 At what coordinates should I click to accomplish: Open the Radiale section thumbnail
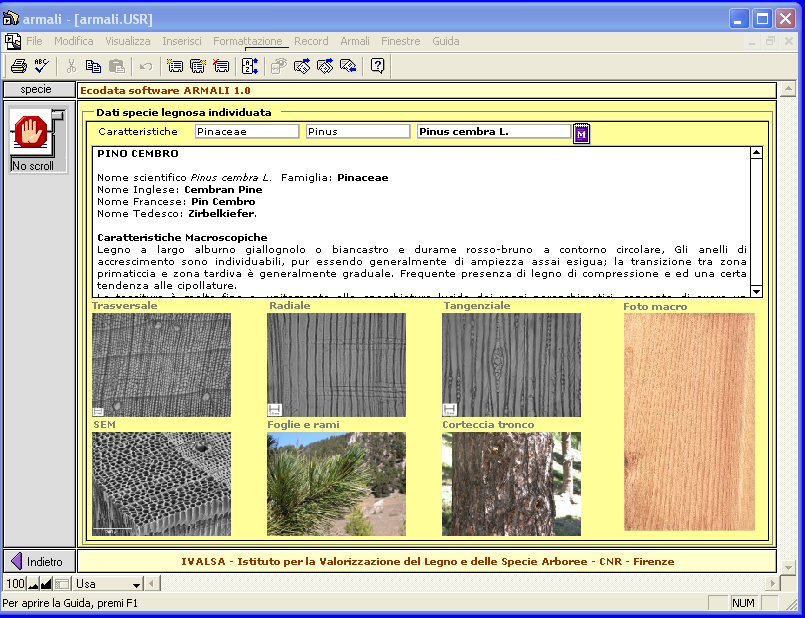point(336,365)
